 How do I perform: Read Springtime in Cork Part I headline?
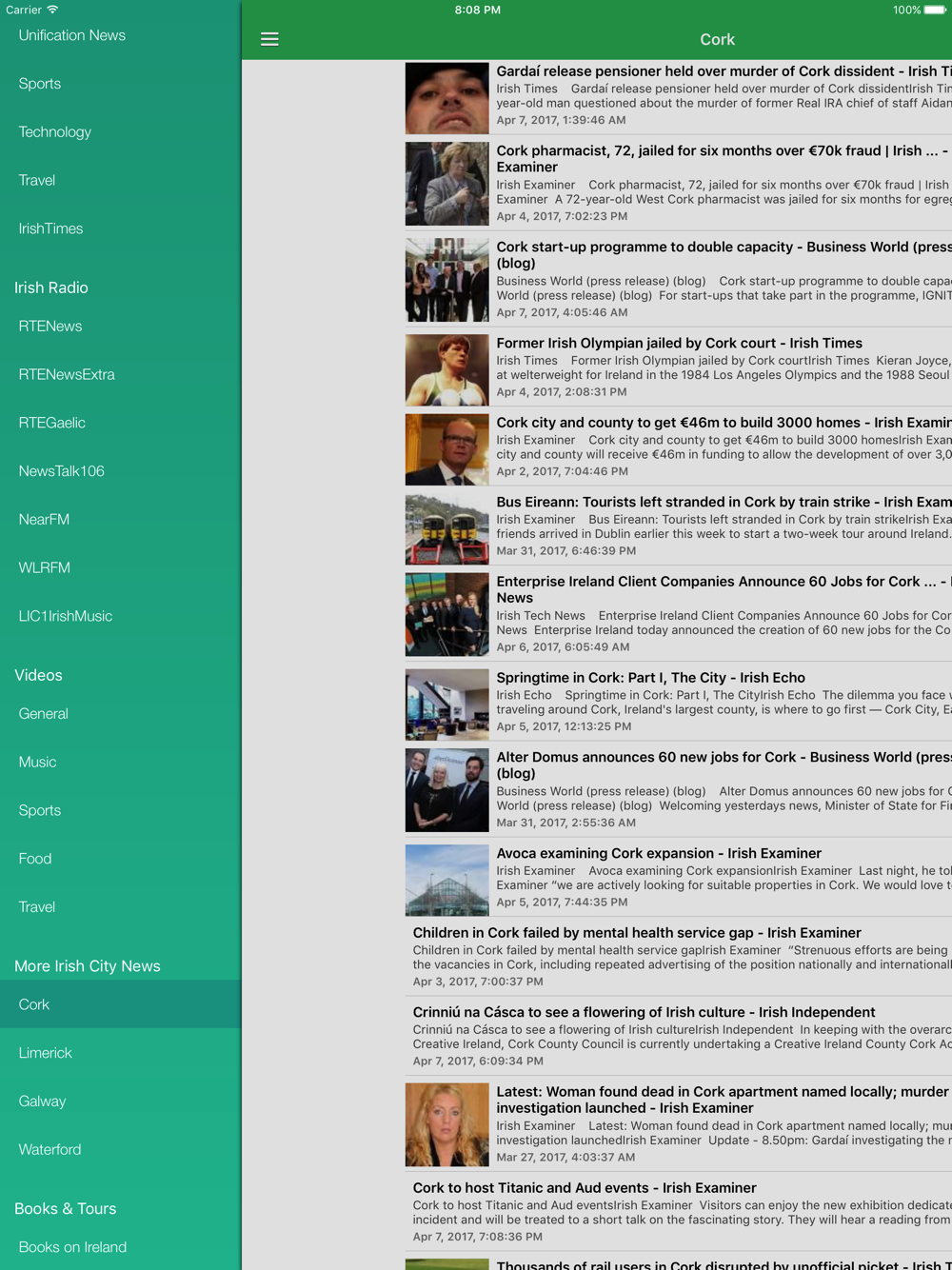point(650,678)
